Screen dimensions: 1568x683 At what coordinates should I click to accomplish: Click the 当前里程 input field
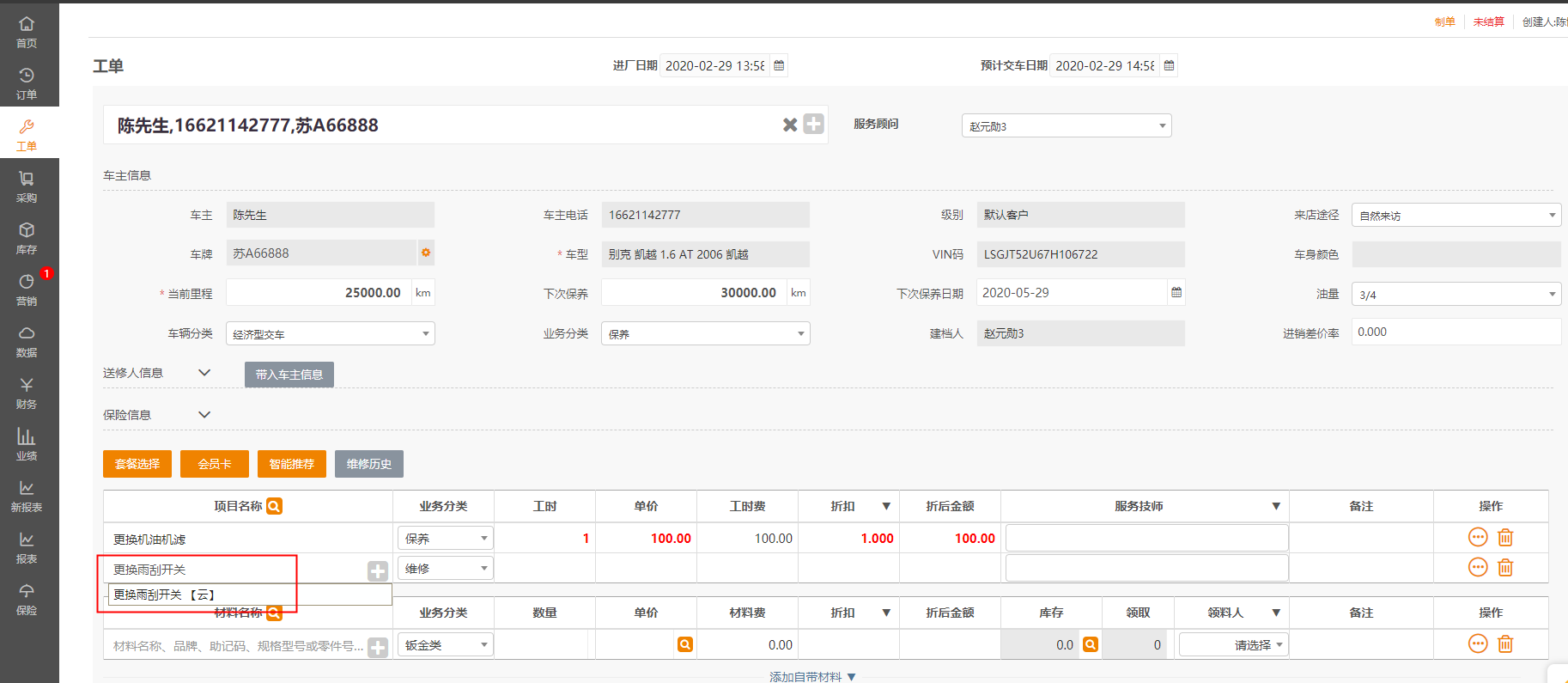pos(319,292)
